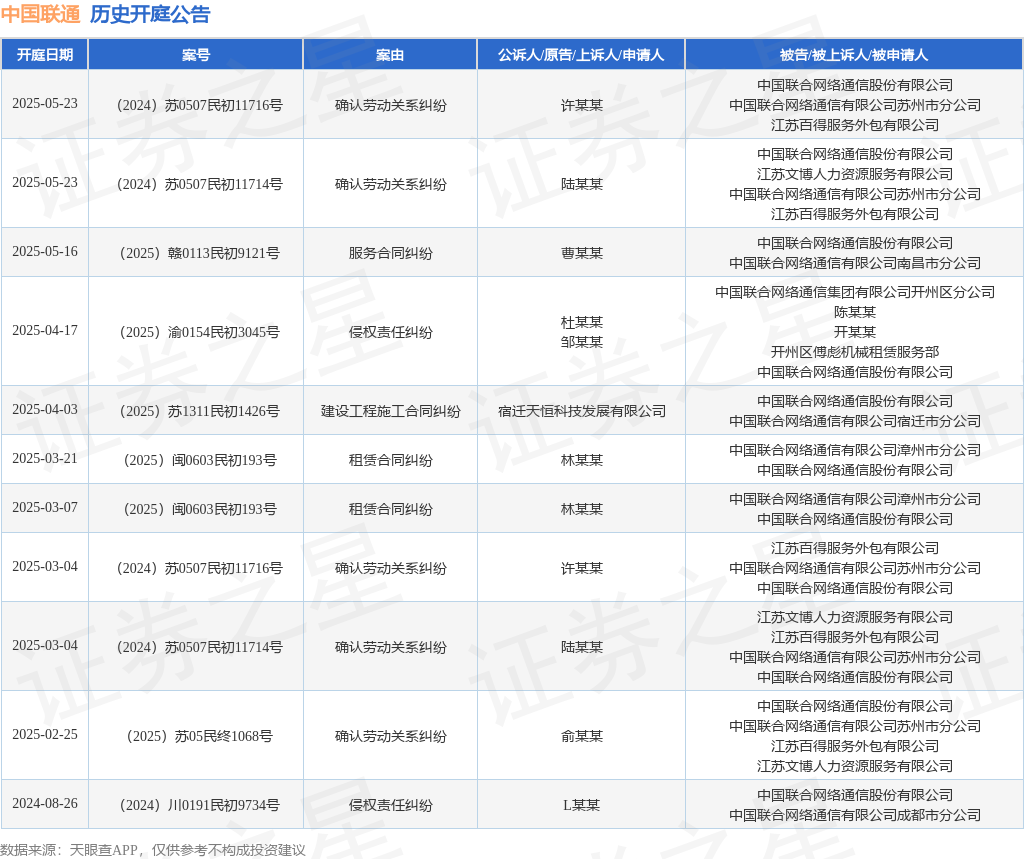Image resolution: width=1024 pixels, height=859 pixels.
Task: Click the 中国联通 title text
Action: coord(40,14)
